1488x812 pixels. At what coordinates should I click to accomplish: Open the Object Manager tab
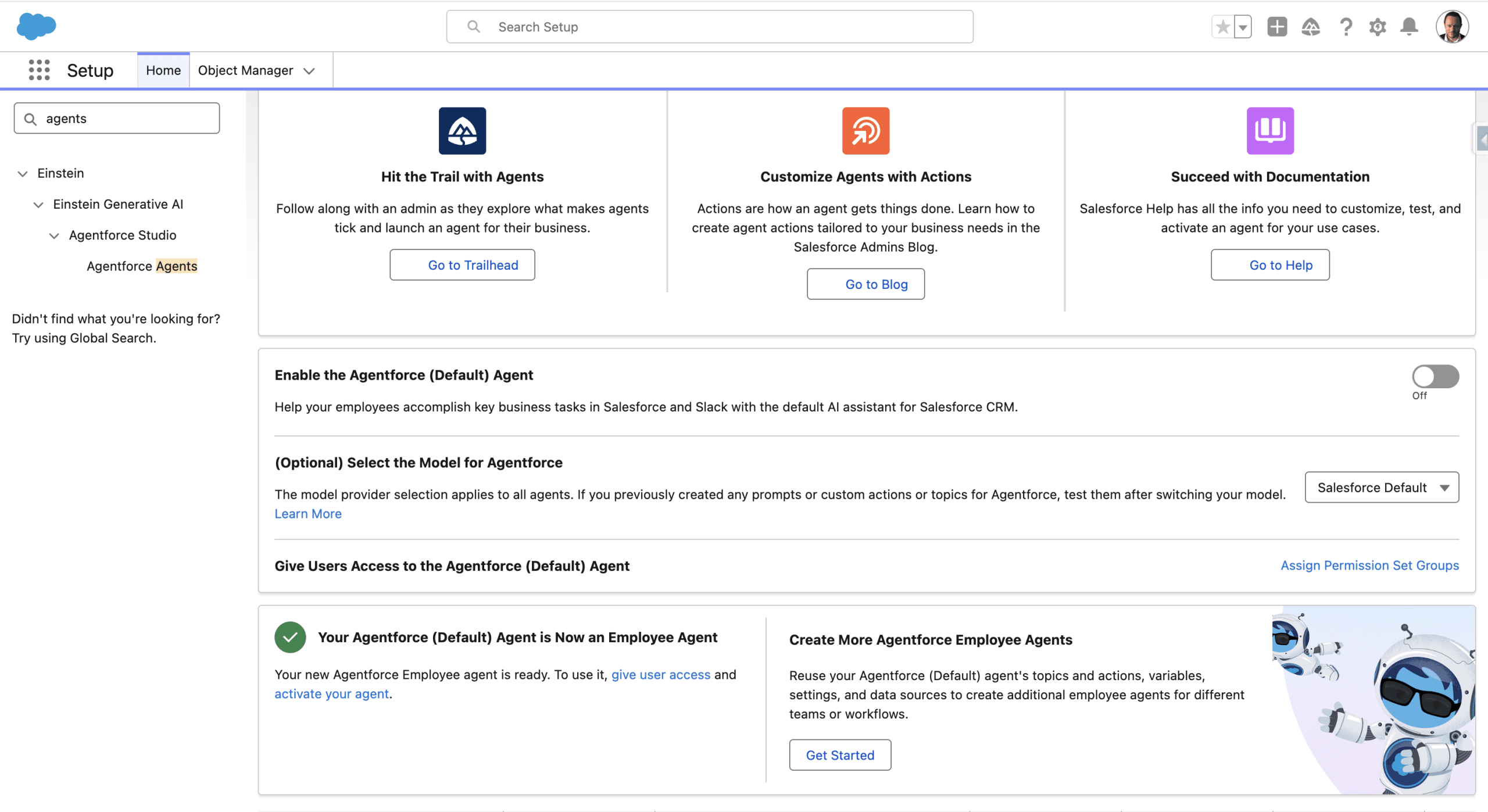pyautogui.click(x=245, y=70)
